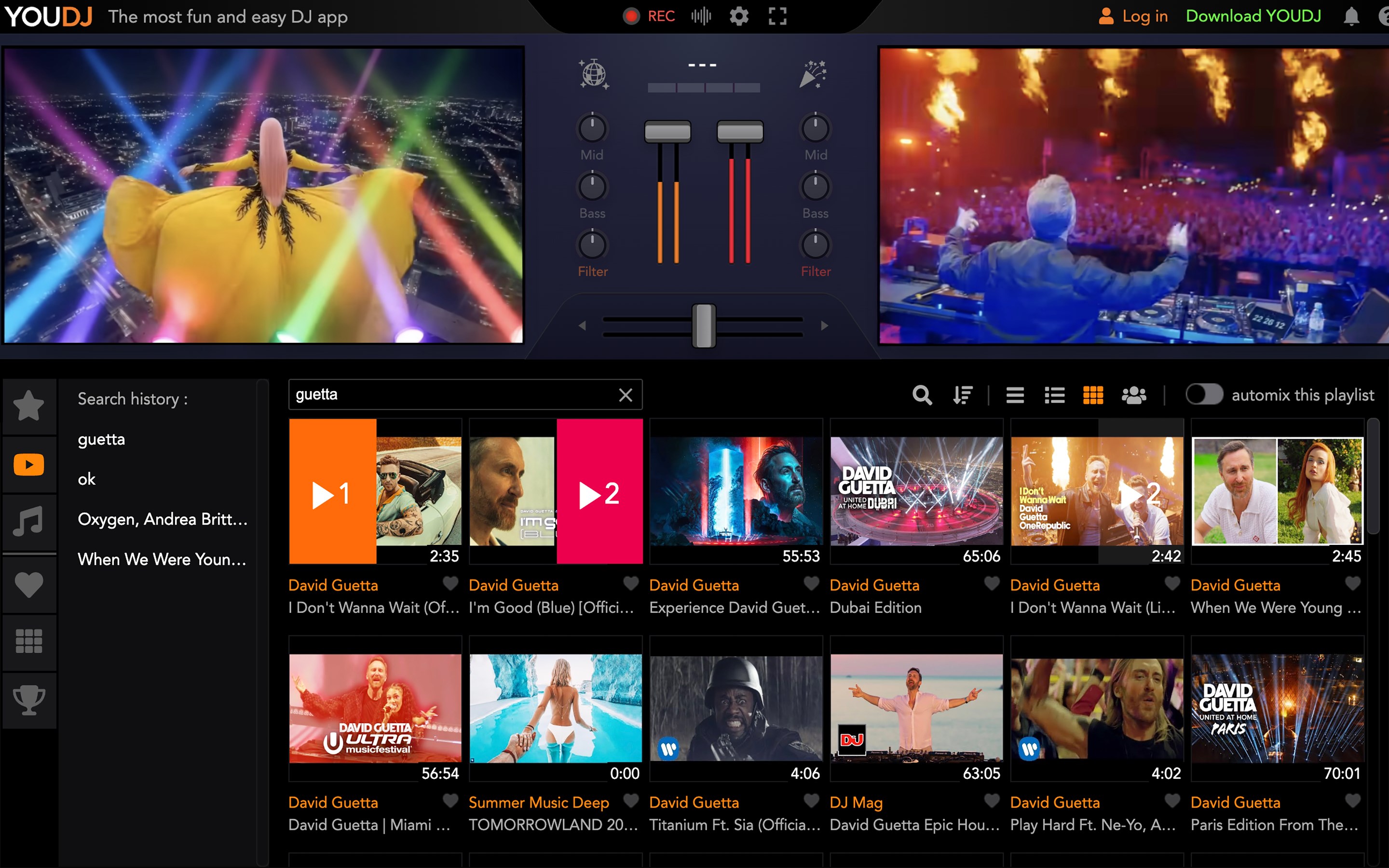Screen dimensions: 1389x868
Task: Open the star favorites sidebar tab
Action: (x=29, y=406)
